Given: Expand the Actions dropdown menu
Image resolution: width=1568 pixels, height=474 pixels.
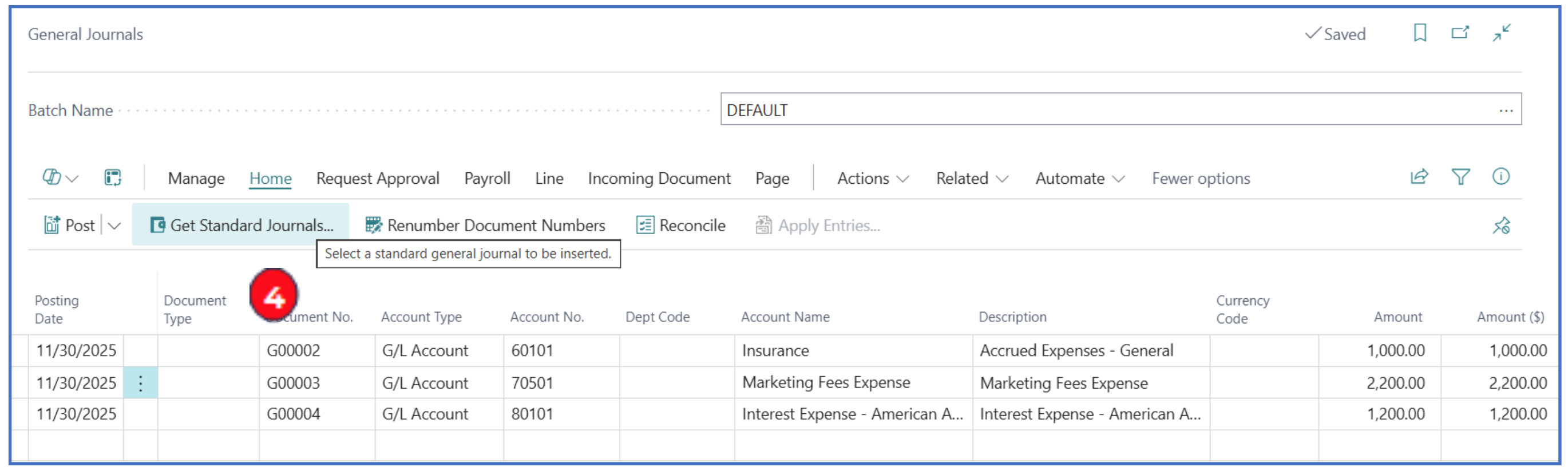Looking at the screenshot, I should tap(873, 179).
